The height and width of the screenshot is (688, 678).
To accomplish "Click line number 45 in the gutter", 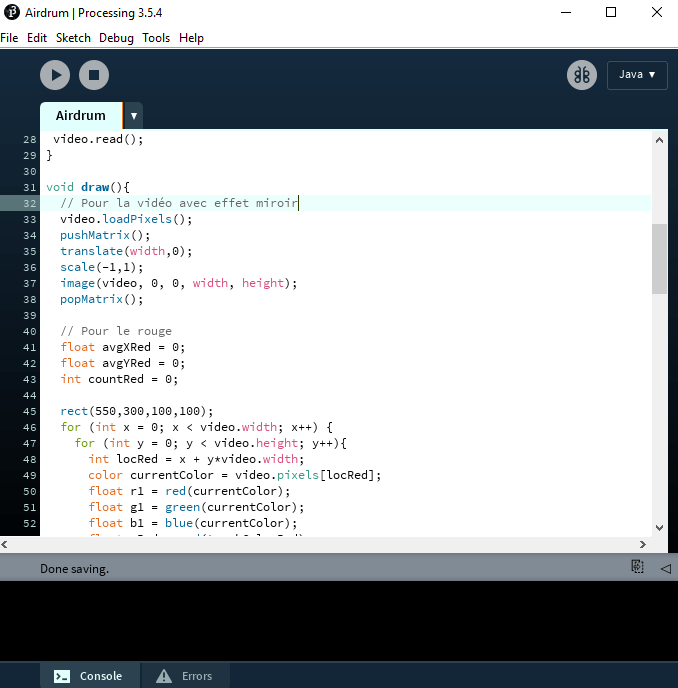I will click(x=29, y=412).
